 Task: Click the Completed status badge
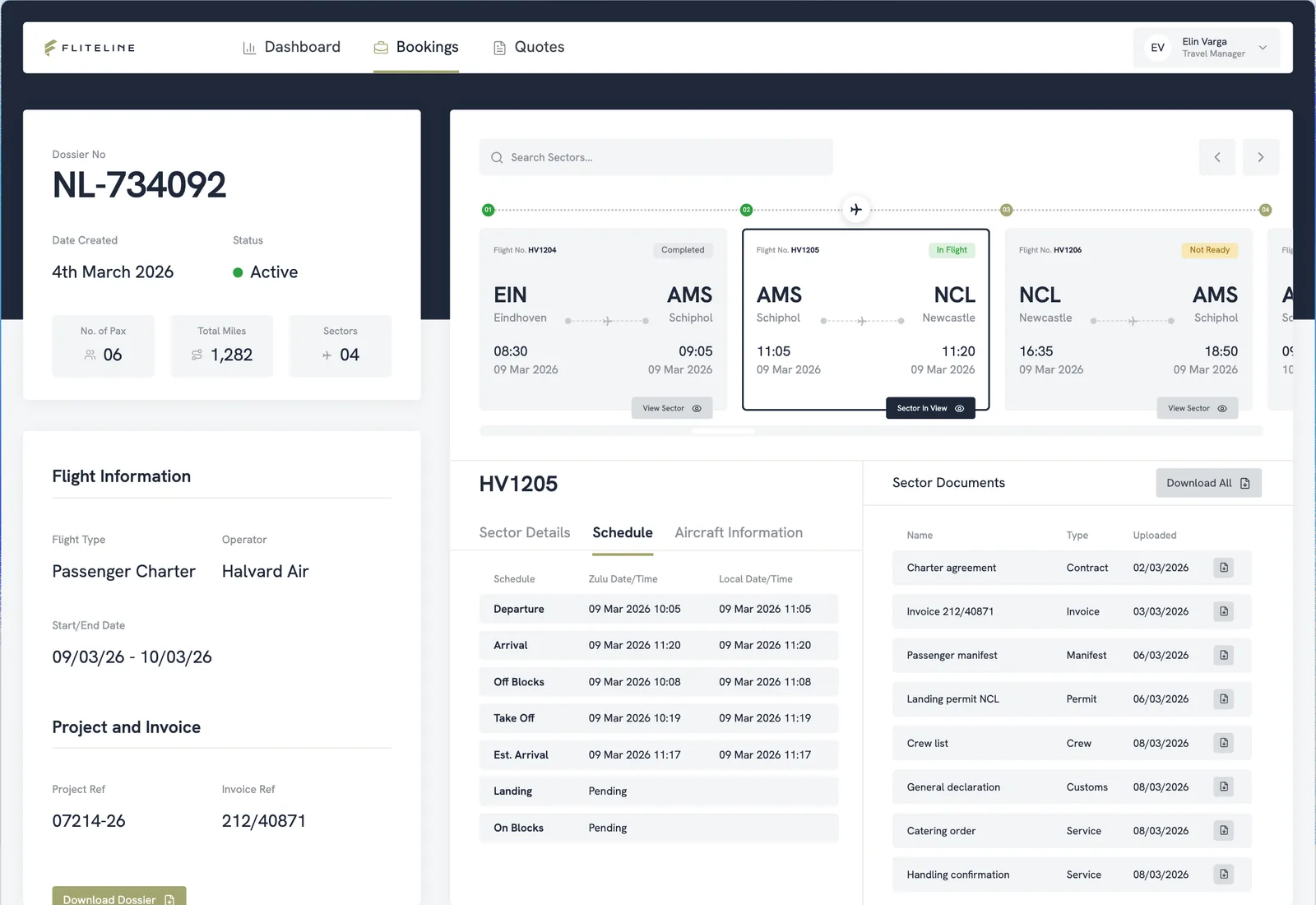pos(683,250)
